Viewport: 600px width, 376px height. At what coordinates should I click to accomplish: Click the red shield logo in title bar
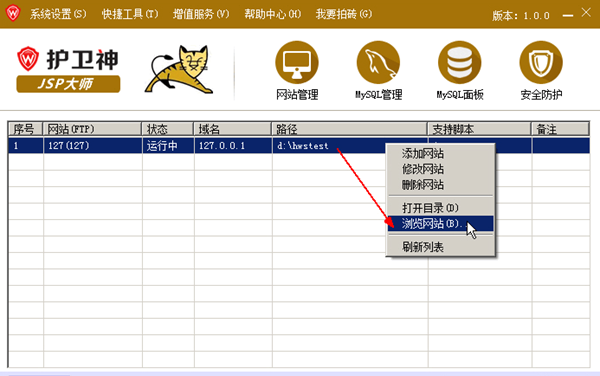(13, 13)
